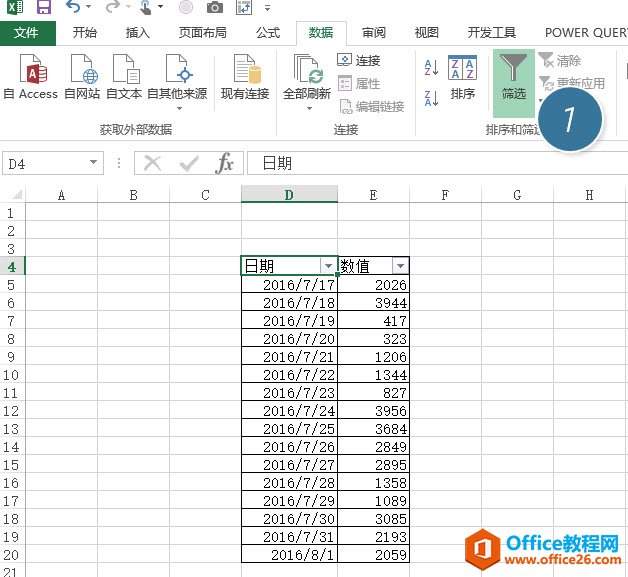The height and width of the screenshot is (577, 628).
Task: Click the Connections (连接) button
Action: tap(358, 60)
